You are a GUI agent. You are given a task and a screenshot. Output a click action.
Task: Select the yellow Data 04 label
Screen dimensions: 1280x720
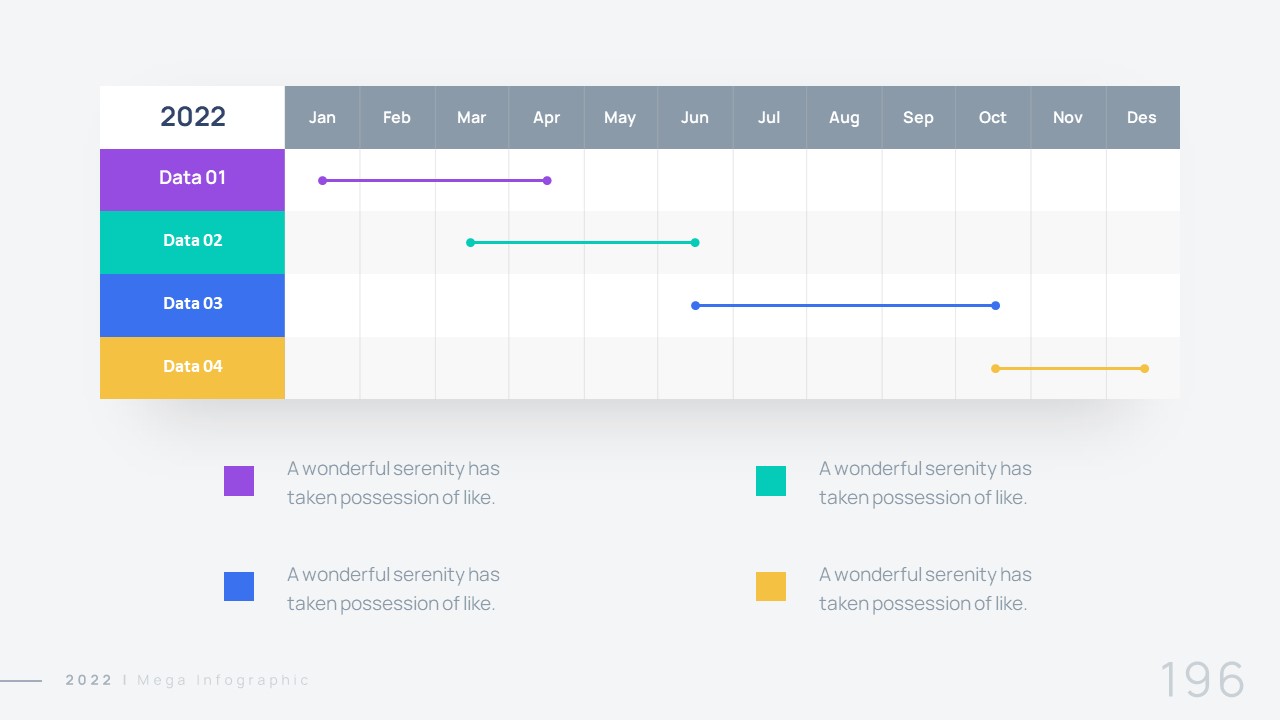point(192,367)
